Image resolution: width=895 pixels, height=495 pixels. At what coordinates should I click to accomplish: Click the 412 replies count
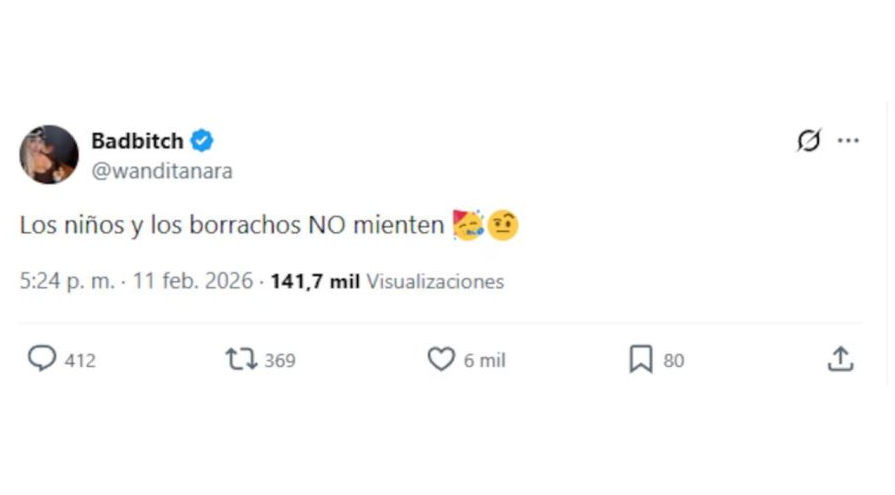tap(80, 360)
